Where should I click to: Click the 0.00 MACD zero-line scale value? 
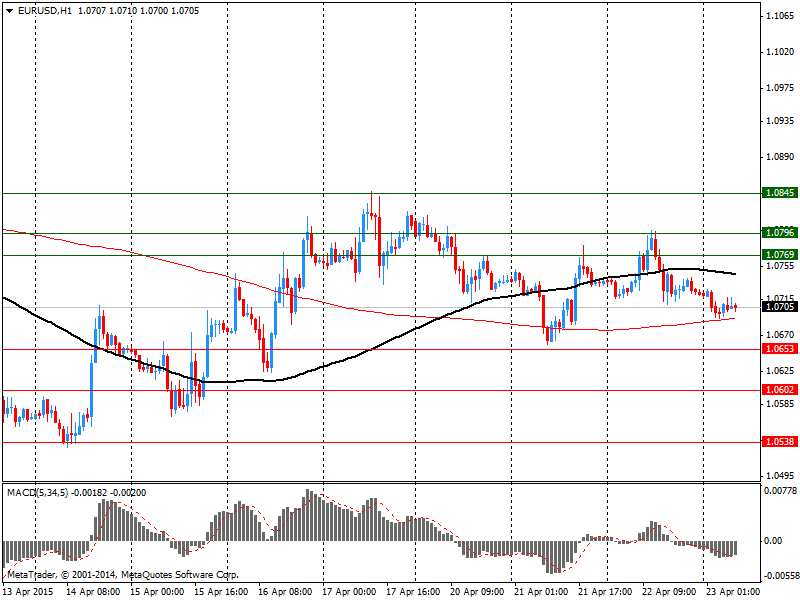pos(774,541)
